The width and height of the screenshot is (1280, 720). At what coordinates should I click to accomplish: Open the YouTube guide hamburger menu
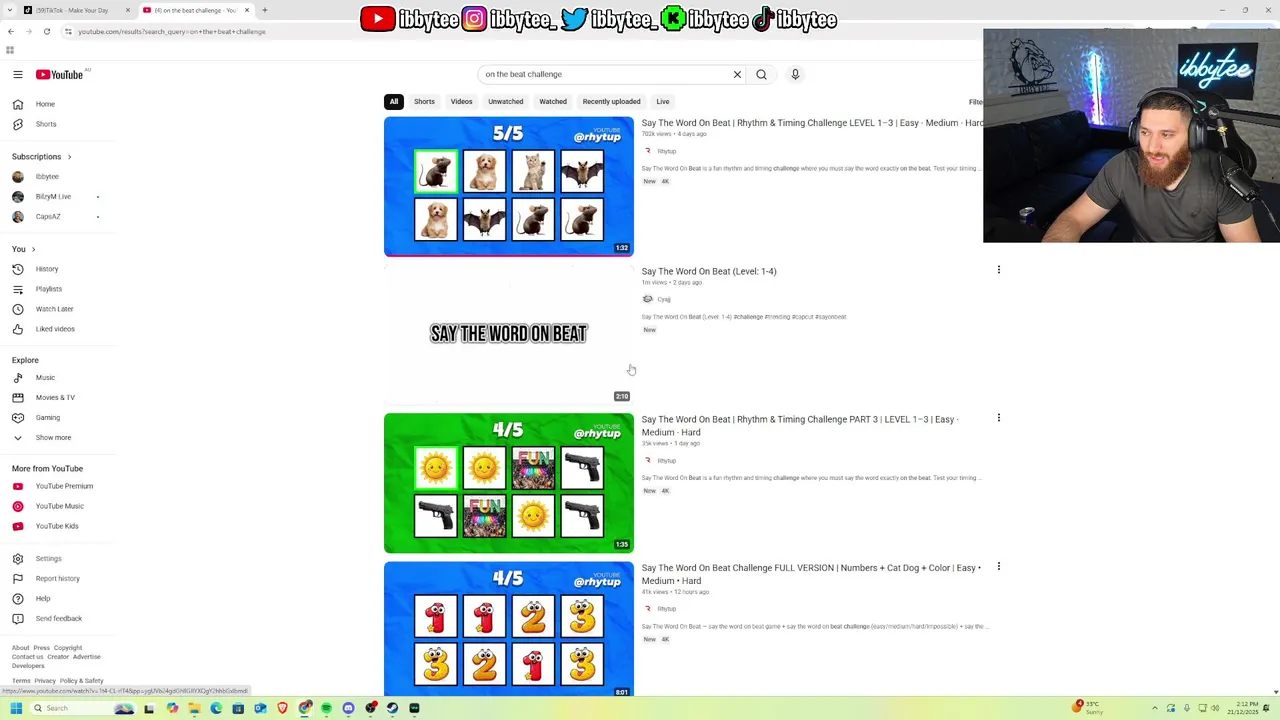click(x=18, y=74)
